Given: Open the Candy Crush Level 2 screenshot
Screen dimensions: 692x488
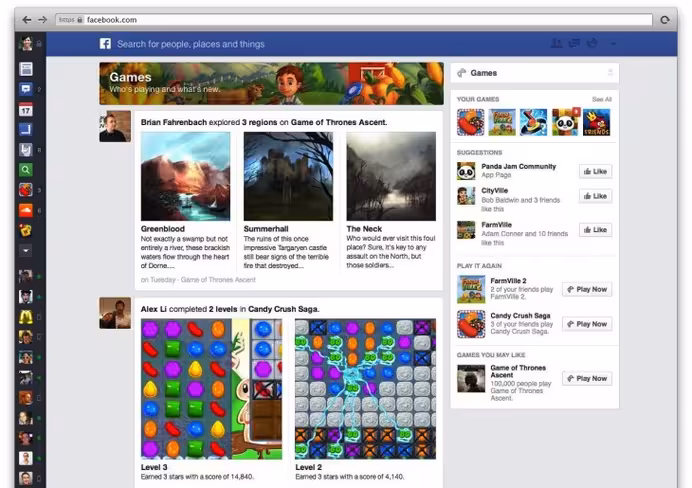Looking at the screenshot, I should pyautogui.click(x=365, y=389).
